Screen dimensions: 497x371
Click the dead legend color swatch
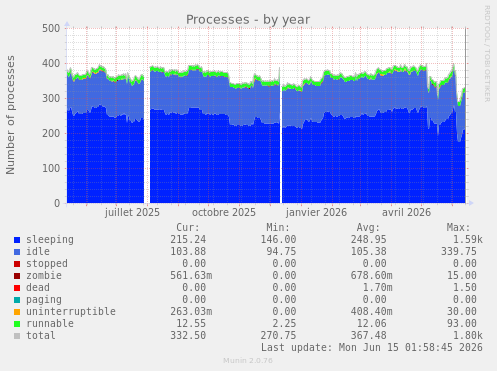(x=17, y=288)
